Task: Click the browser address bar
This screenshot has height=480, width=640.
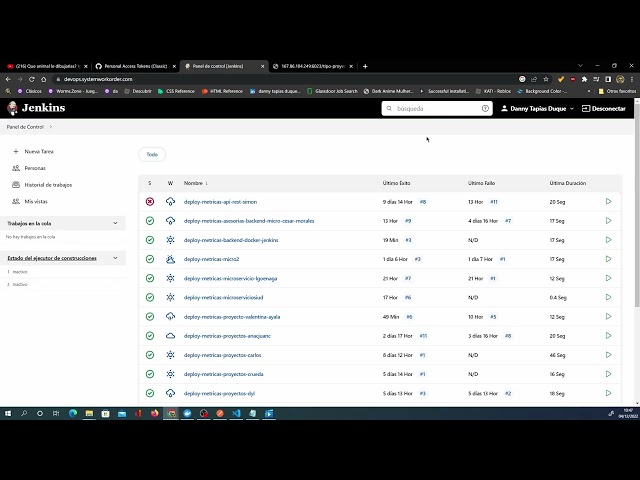Action: tap(286, 79)
